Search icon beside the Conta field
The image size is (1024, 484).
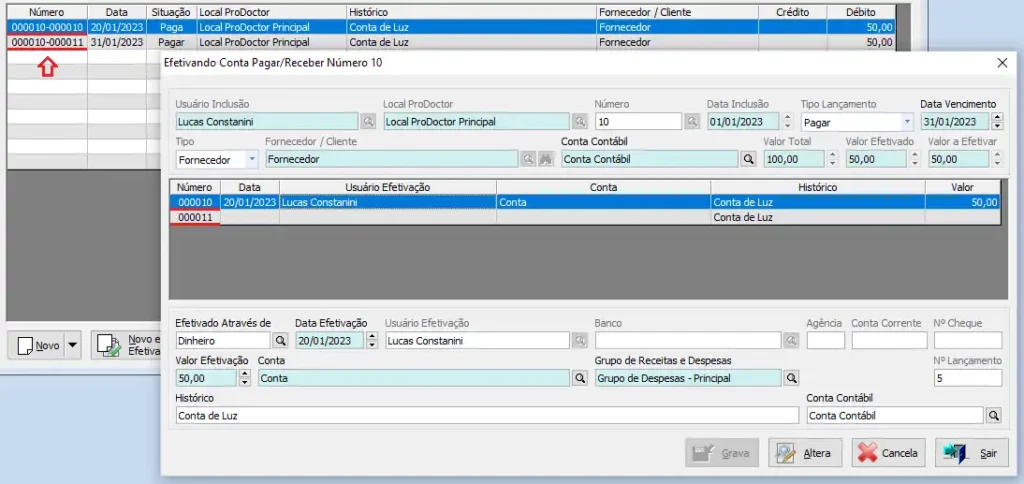pos(579,378)
